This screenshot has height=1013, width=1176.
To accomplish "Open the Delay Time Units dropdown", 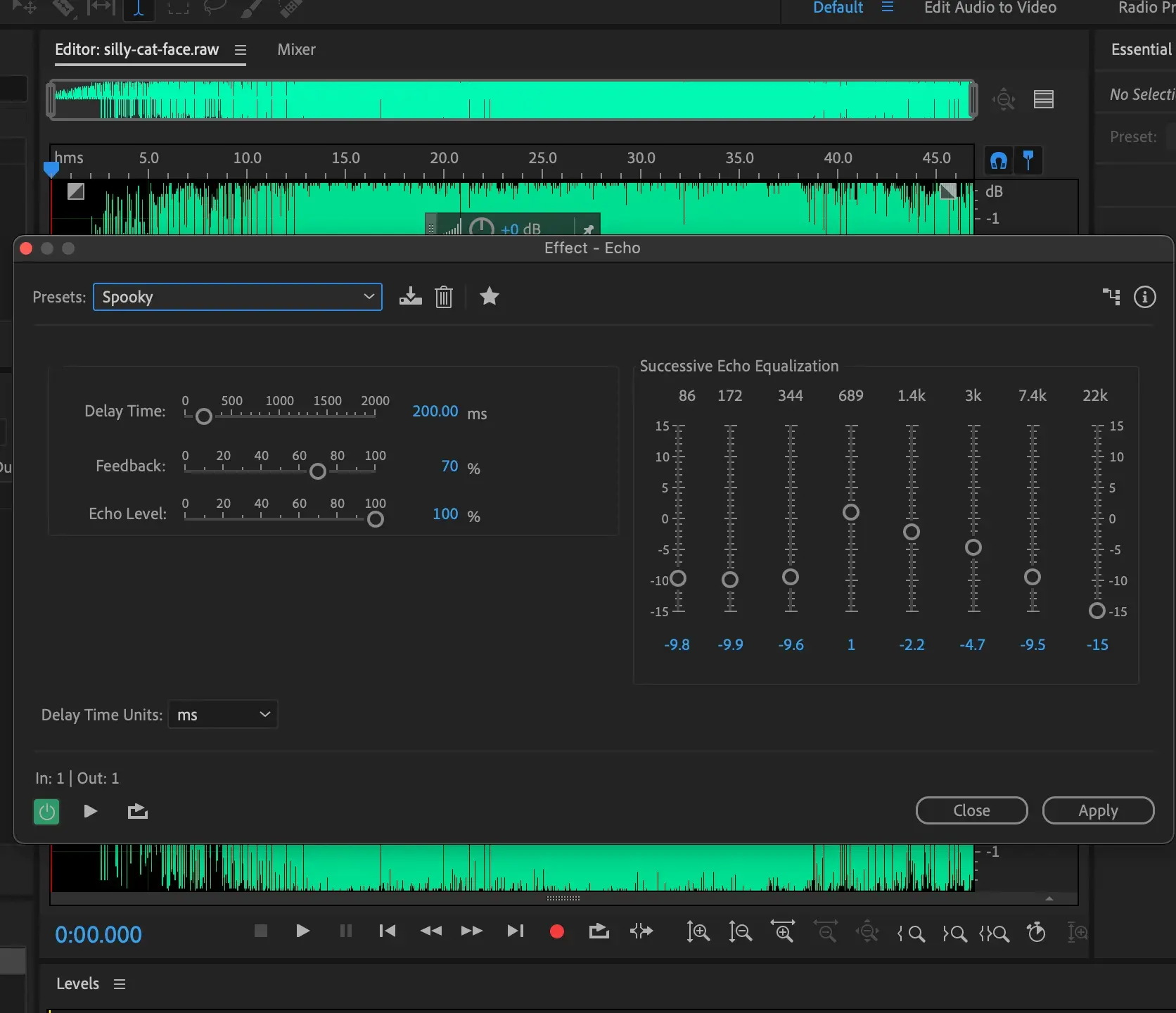I will [223, 715].
